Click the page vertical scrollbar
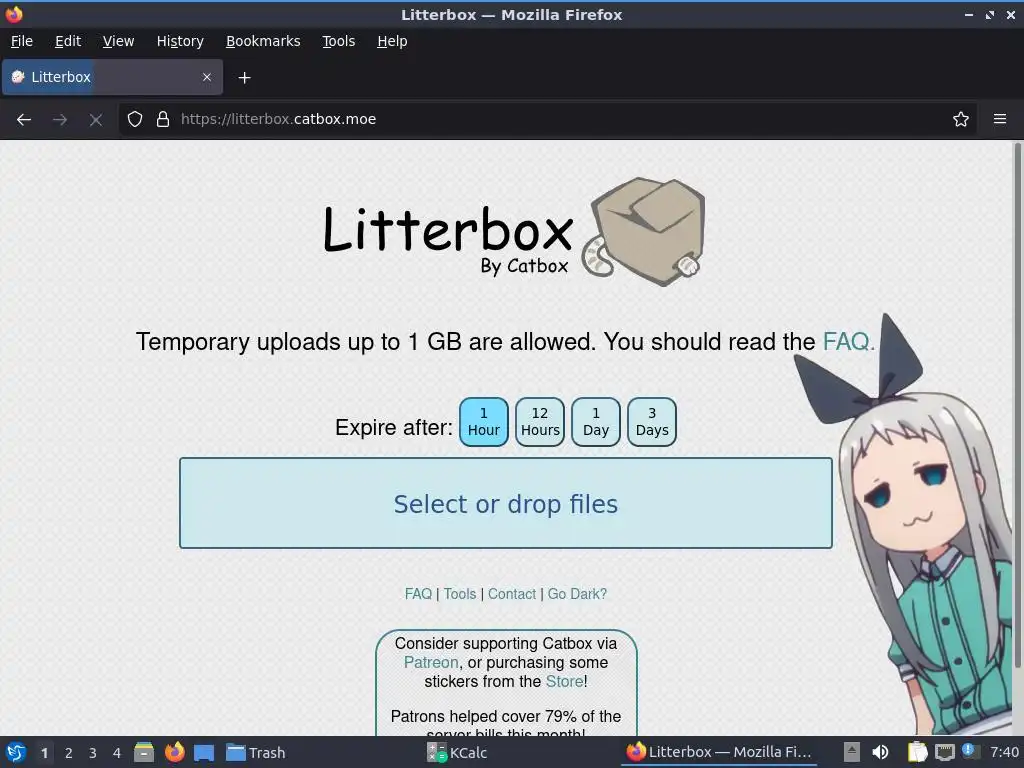1024x768 pixels. point(1017,405)
